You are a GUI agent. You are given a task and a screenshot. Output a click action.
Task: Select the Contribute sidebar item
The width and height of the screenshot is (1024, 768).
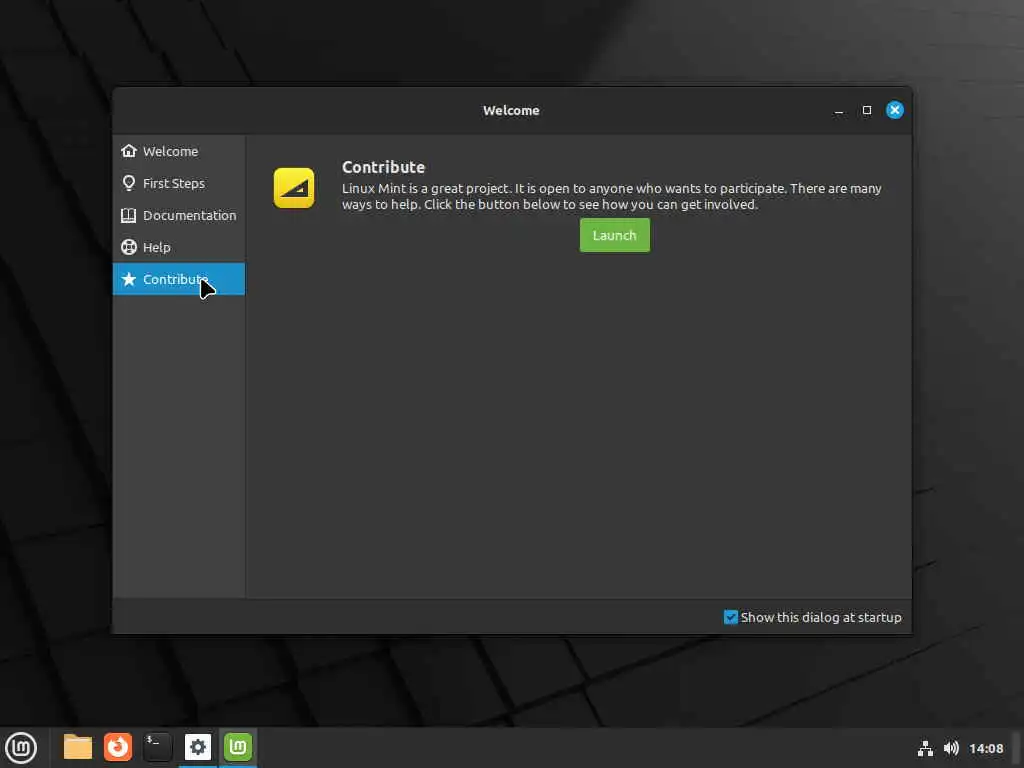click(178, 279)
